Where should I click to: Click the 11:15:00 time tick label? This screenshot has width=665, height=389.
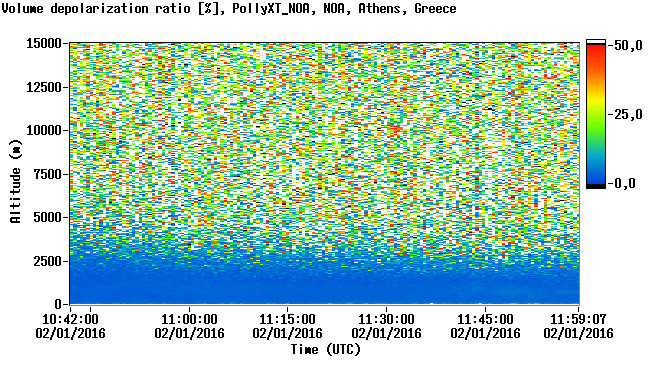click(x=288, y=326)
